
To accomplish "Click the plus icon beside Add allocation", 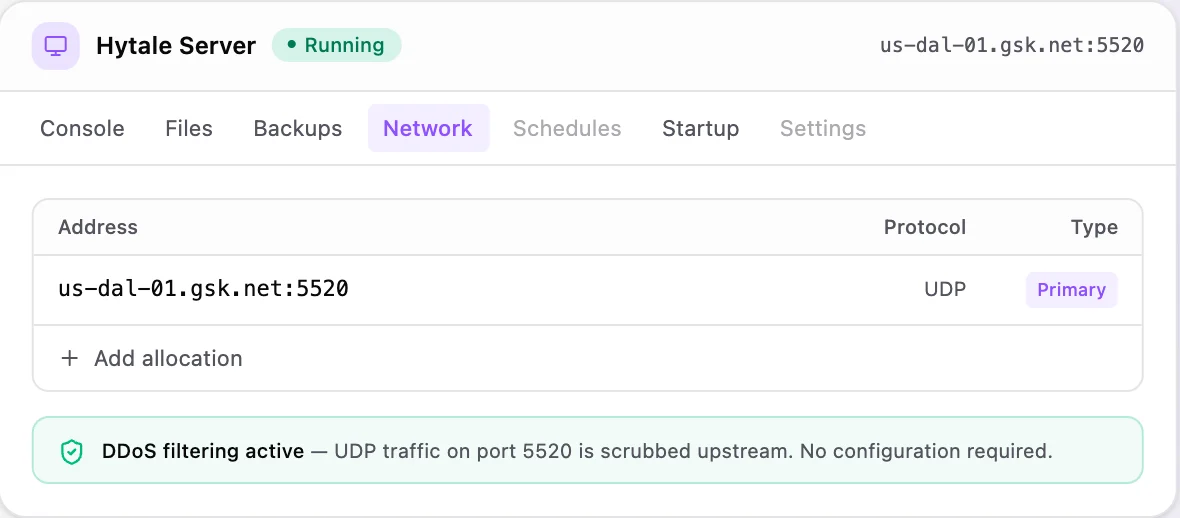I will pyautogui.click(x=69, y=358).
